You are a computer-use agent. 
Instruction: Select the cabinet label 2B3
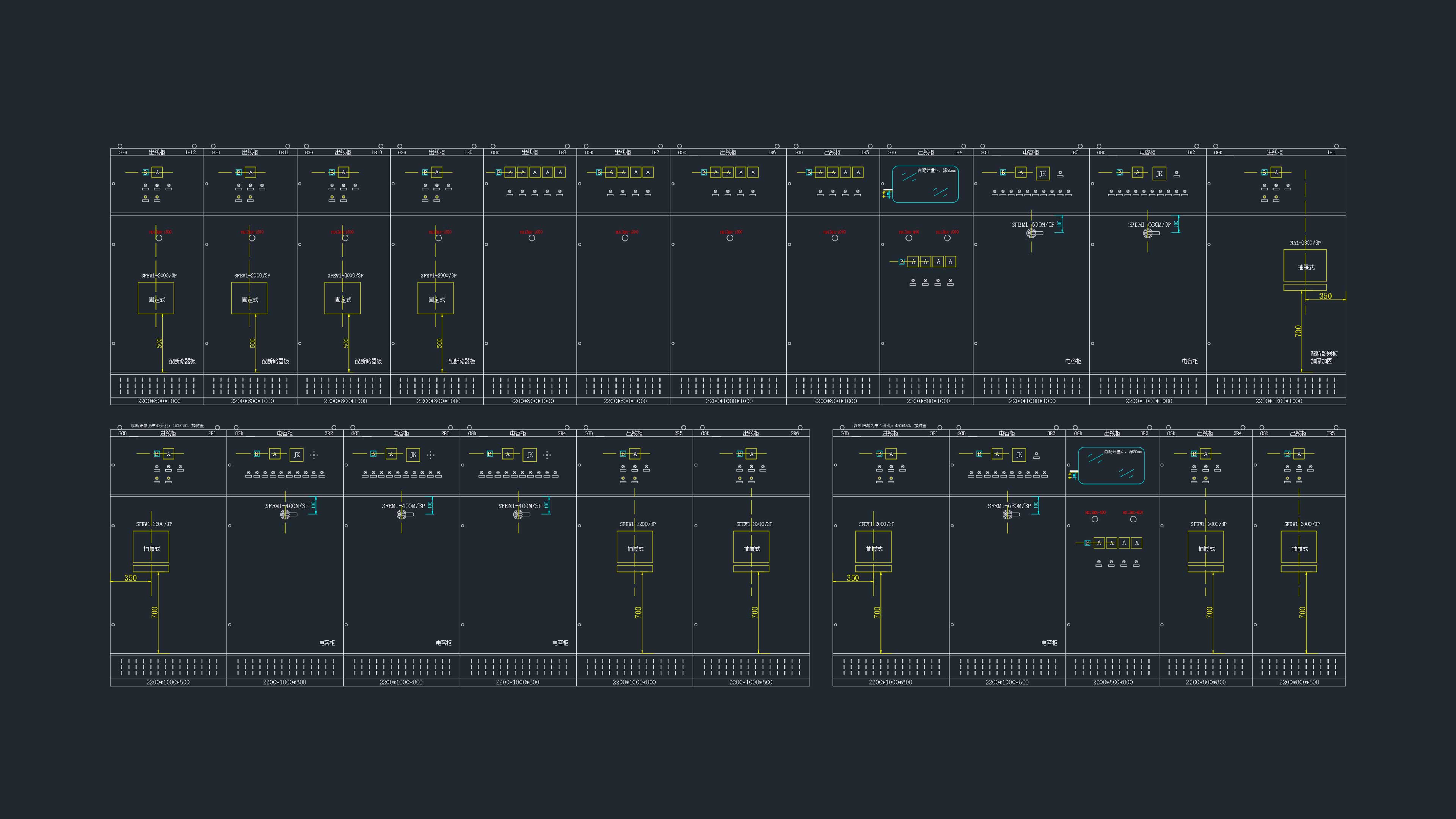coord(445,433)
